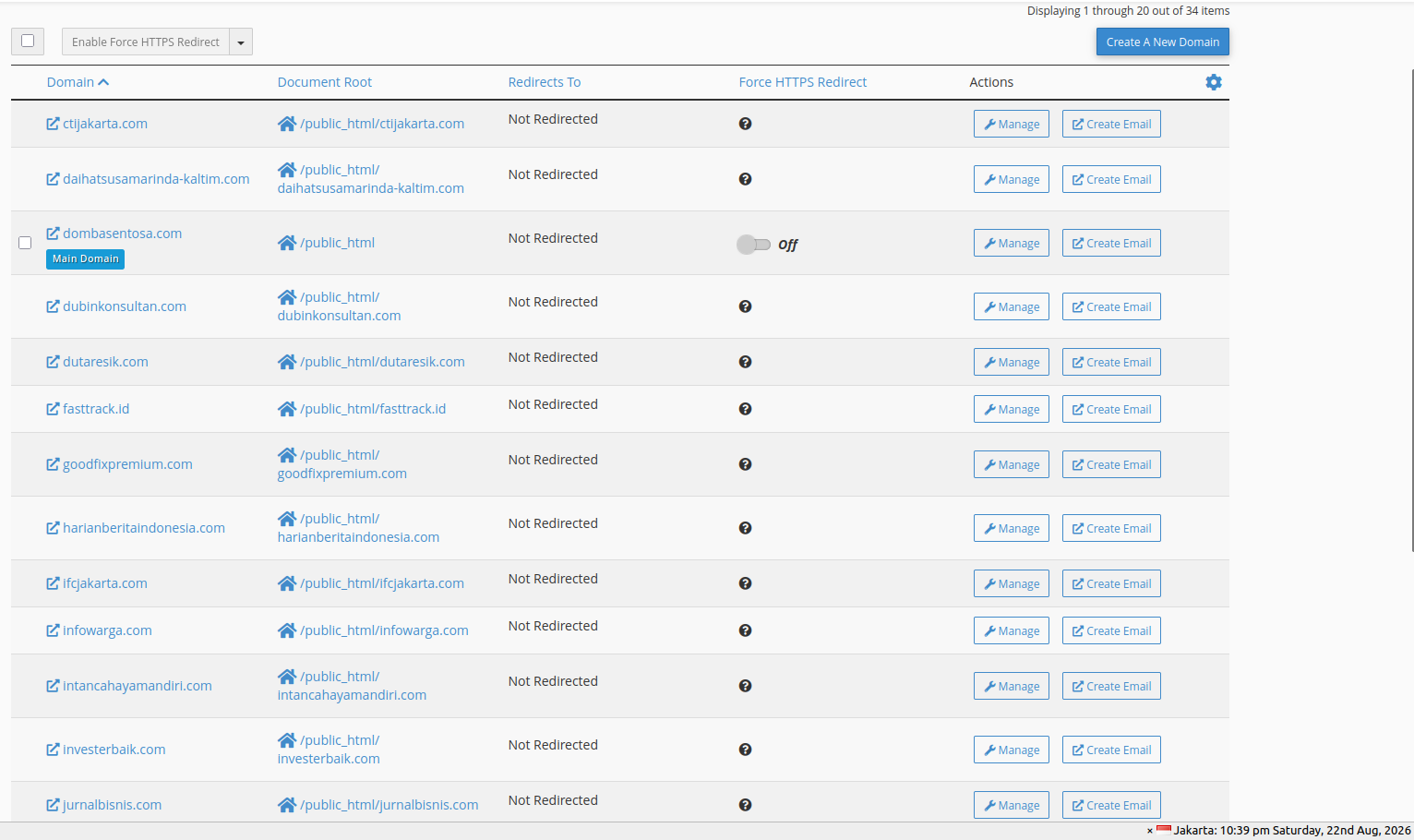Create Email for investerbaik.com

(1111, 750)
